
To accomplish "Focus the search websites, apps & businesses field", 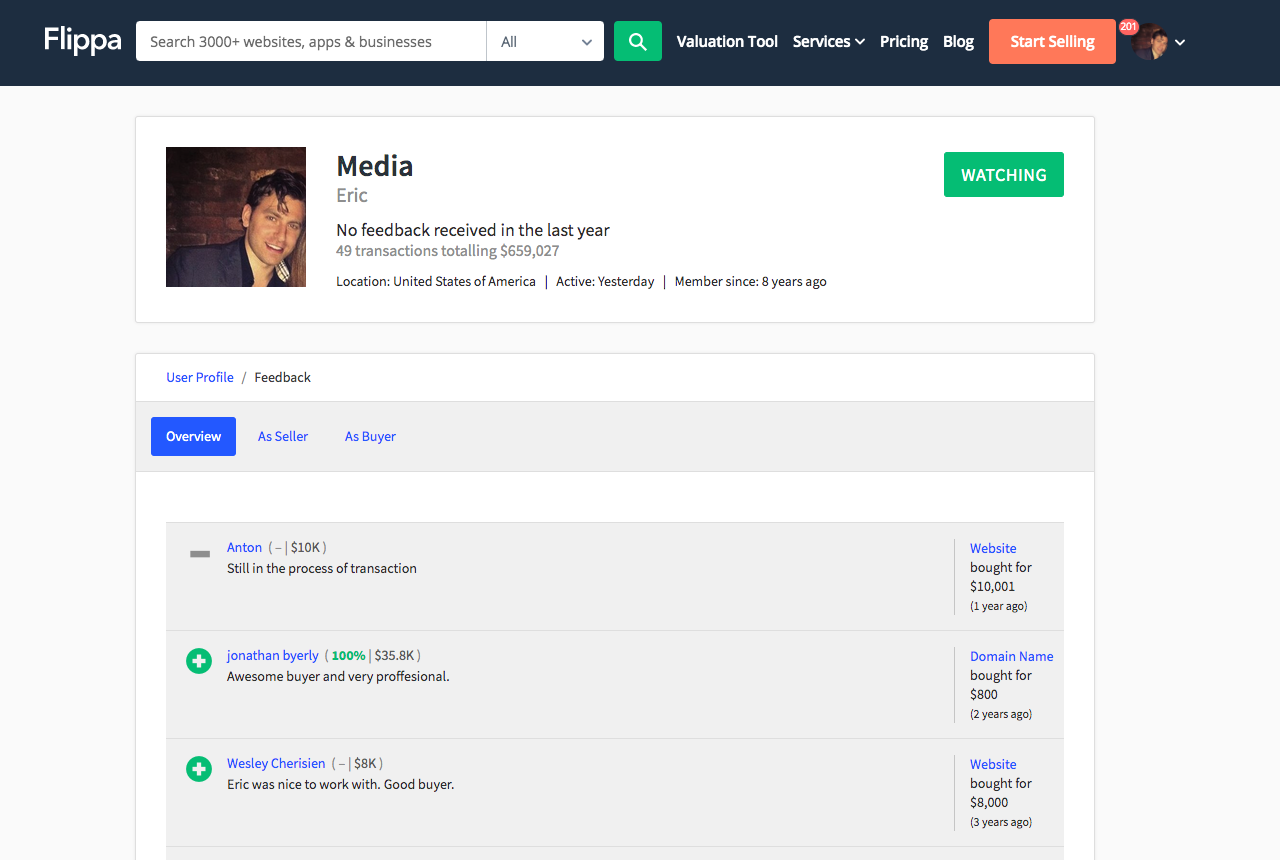I will click(x=311, y=41).
